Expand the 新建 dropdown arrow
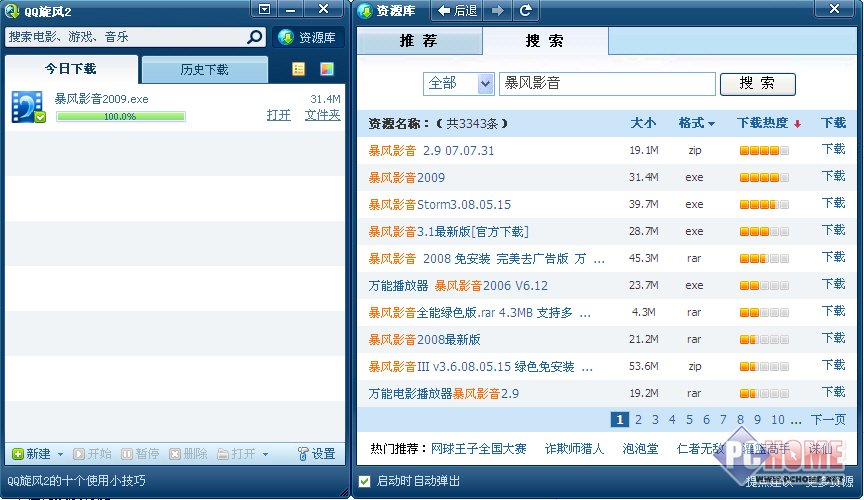This screenshot has width=864, height=500. click(60, 455)
